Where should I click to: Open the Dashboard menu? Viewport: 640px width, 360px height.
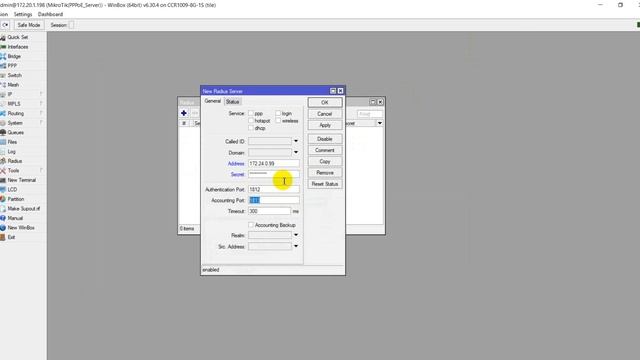pos(50,14)
